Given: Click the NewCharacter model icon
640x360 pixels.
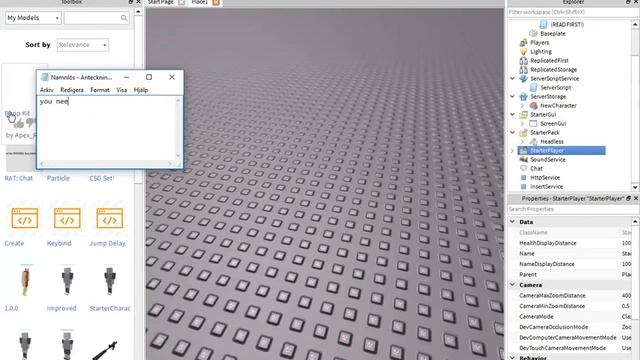Looking at the screenshot, I should coord(533,105).
